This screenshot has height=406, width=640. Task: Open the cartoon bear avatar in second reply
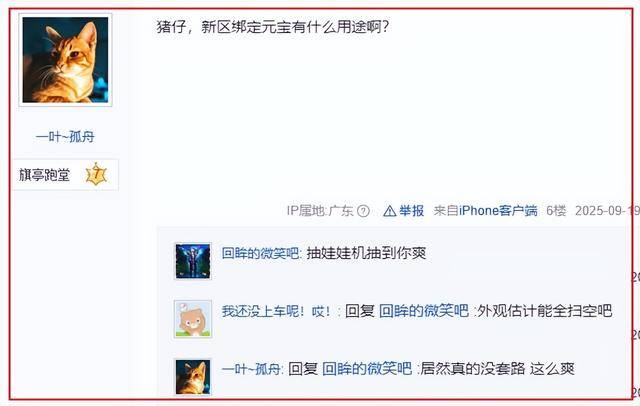pyautogui.click(x=193, y=319)
